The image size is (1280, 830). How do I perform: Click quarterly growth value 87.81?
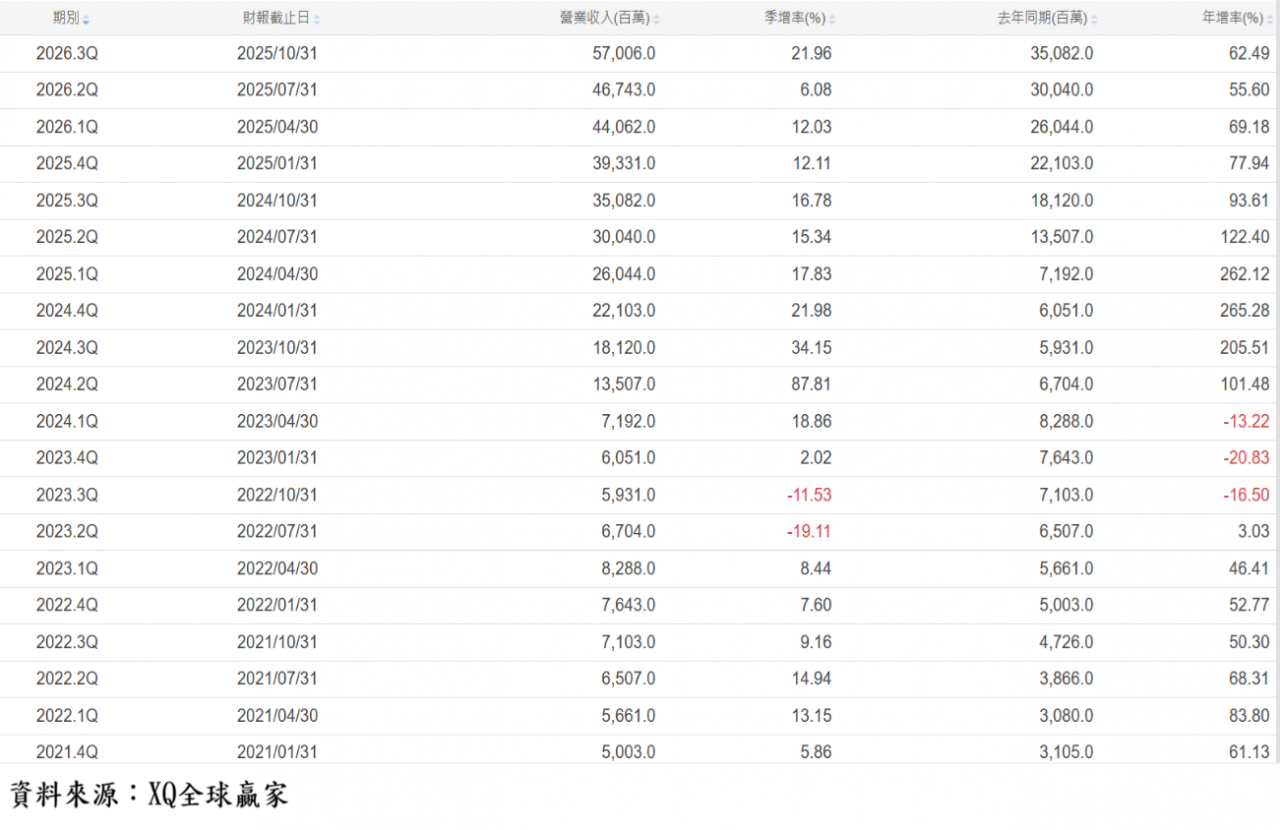tap(811, 384)
